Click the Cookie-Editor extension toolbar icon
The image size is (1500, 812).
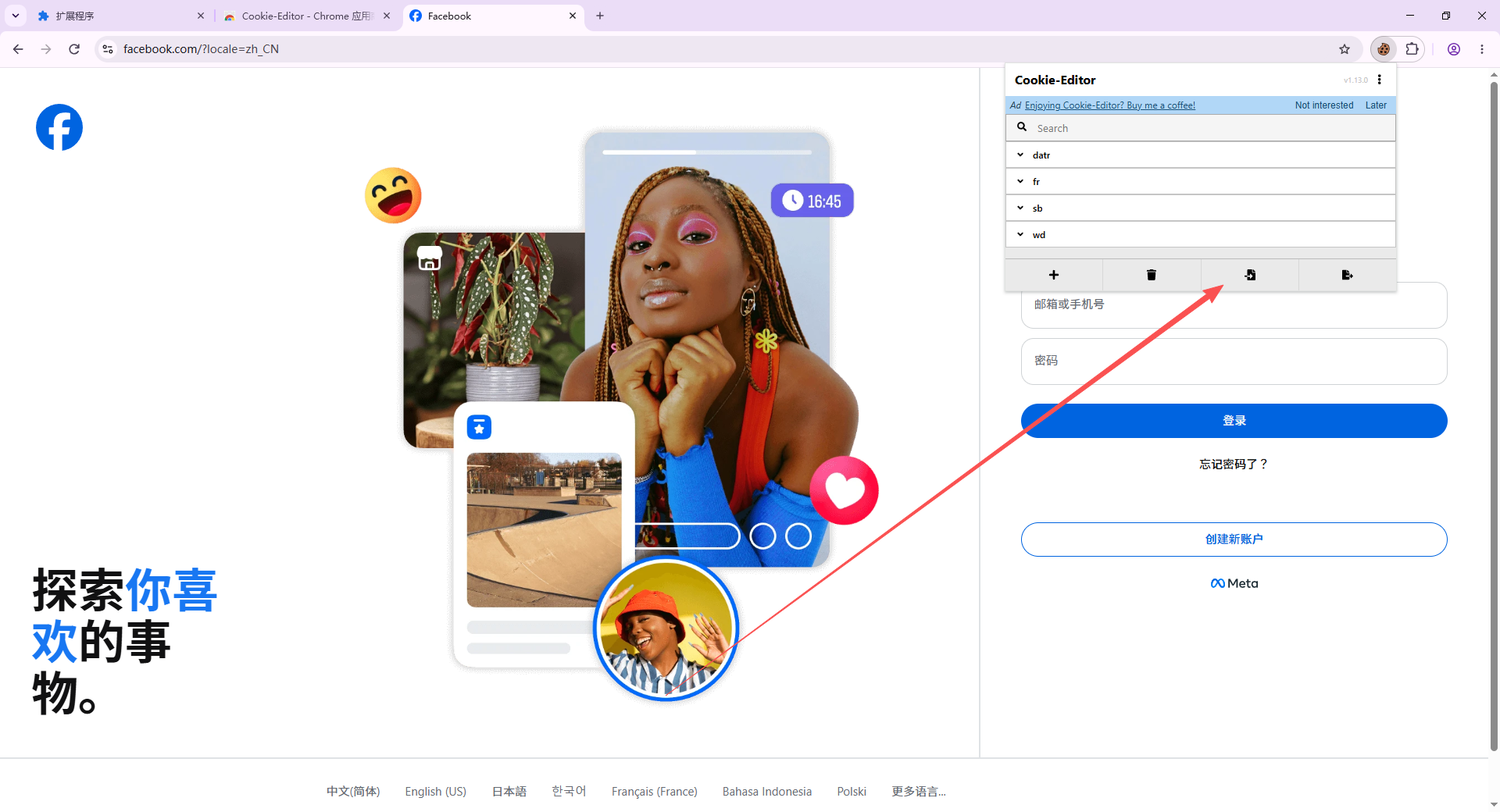click(x=1384, y=49)
